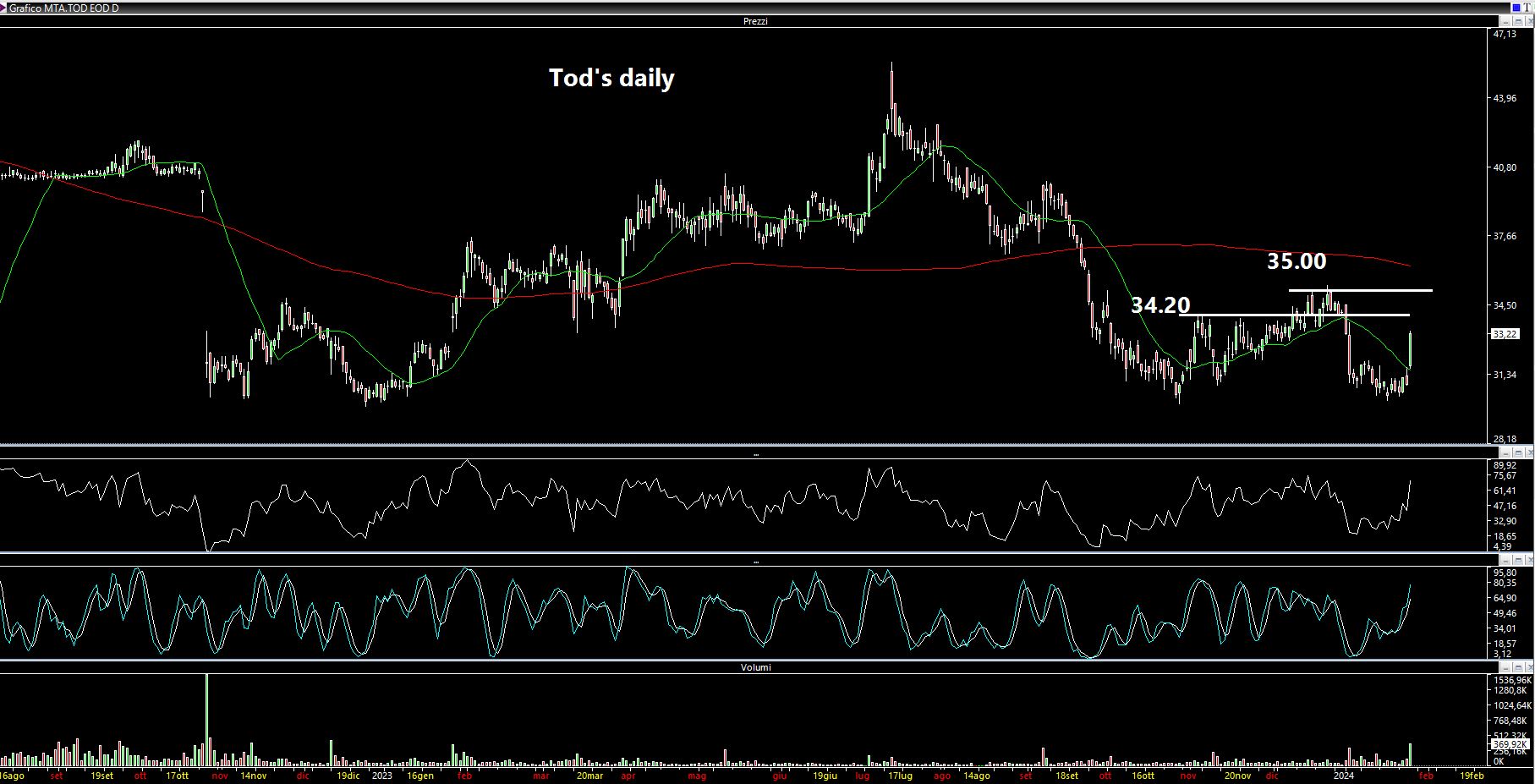Click the 47,13 price axis label
The image size is (1535, 784).
point(1505,34)
